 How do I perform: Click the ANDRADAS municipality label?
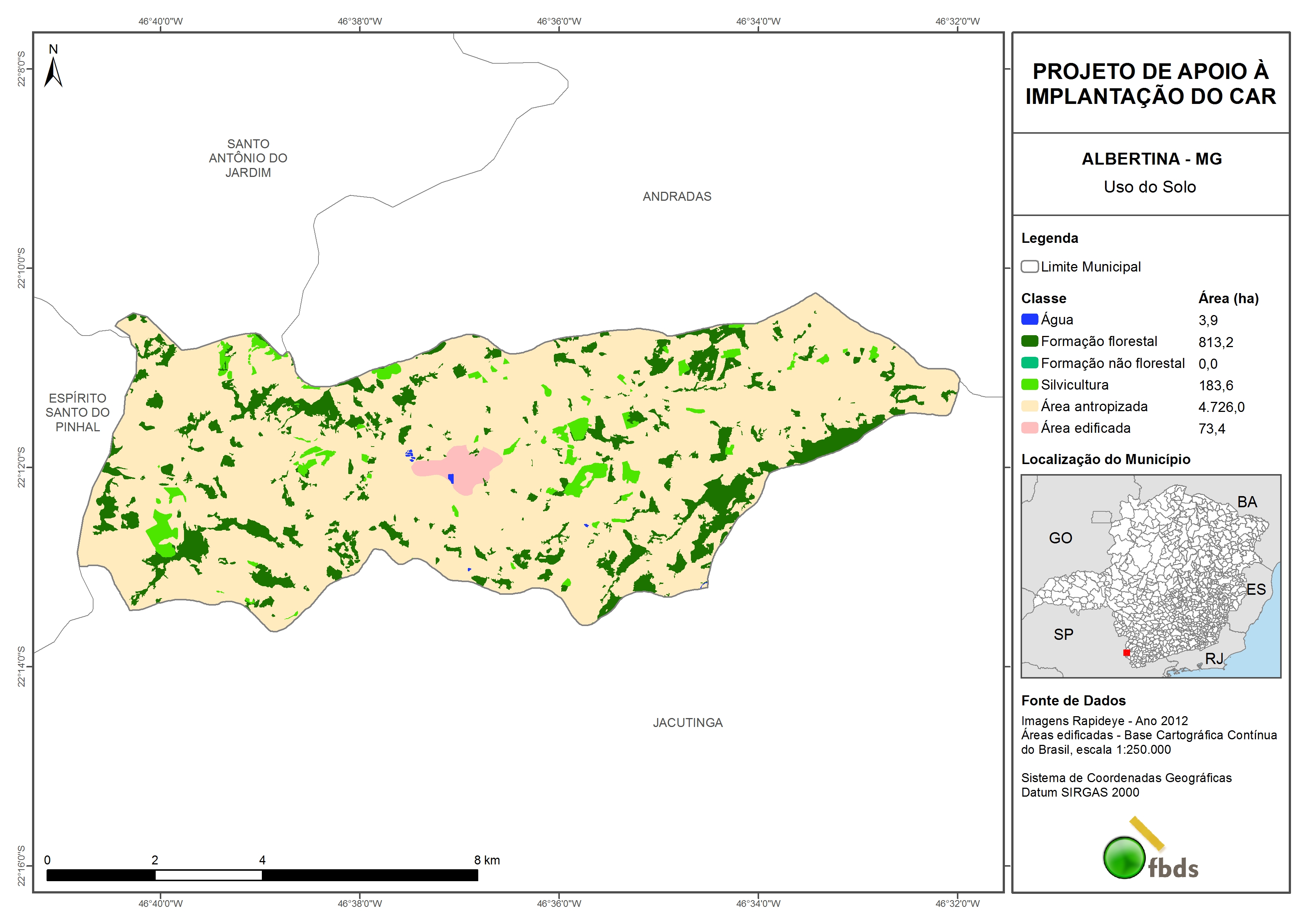(x=676, y=196)
